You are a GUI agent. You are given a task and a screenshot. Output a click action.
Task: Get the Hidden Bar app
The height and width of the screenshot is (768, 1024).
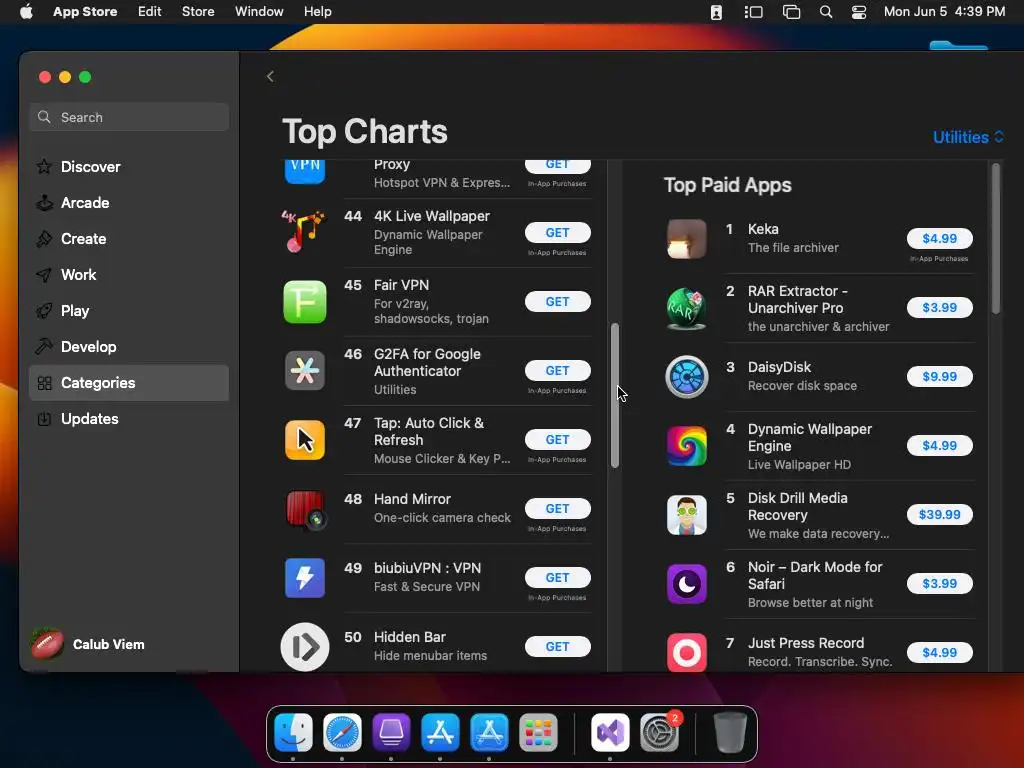tap(558, 647)
